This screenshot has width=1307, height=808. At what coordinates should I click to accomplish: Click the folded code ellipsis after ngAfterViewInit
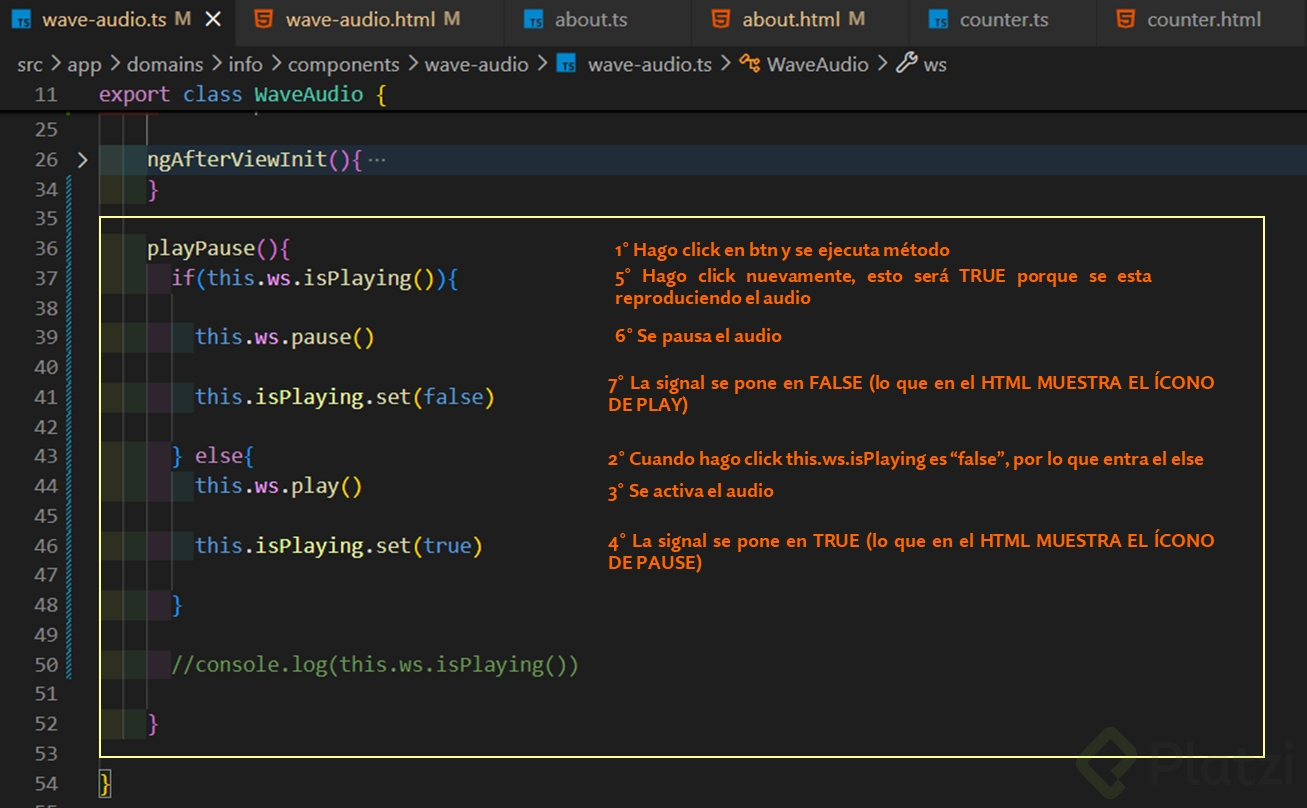(377, 160)
